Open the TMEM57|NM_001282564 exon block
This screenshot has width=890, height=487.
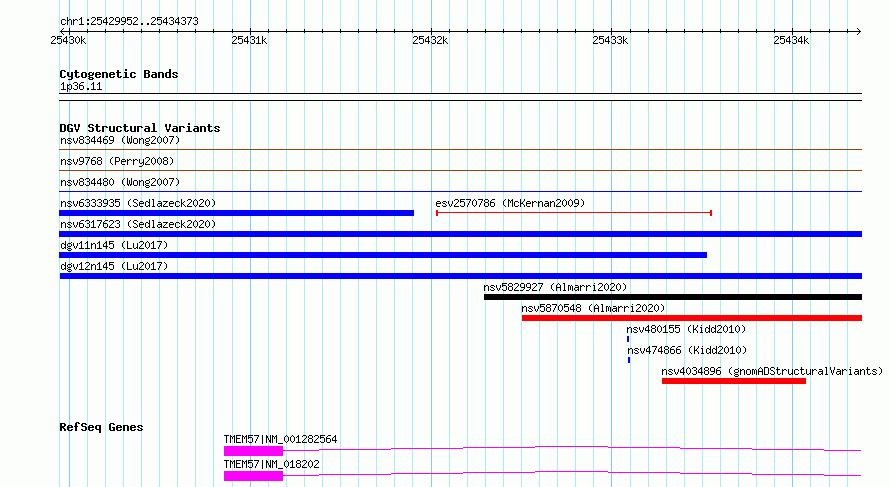253,451
